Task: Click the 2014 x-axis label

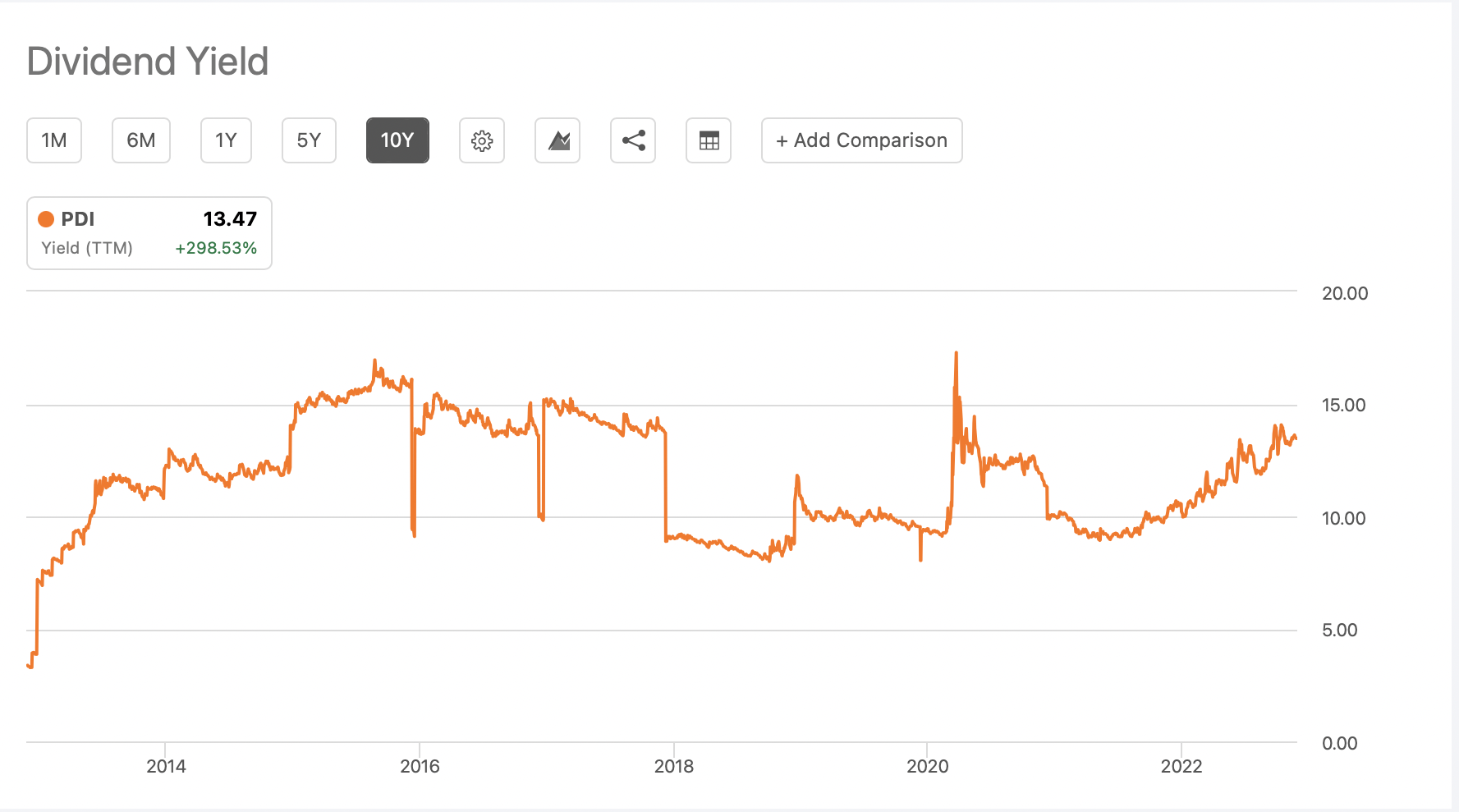Action: pyautogui.click(x=166, y=766)
